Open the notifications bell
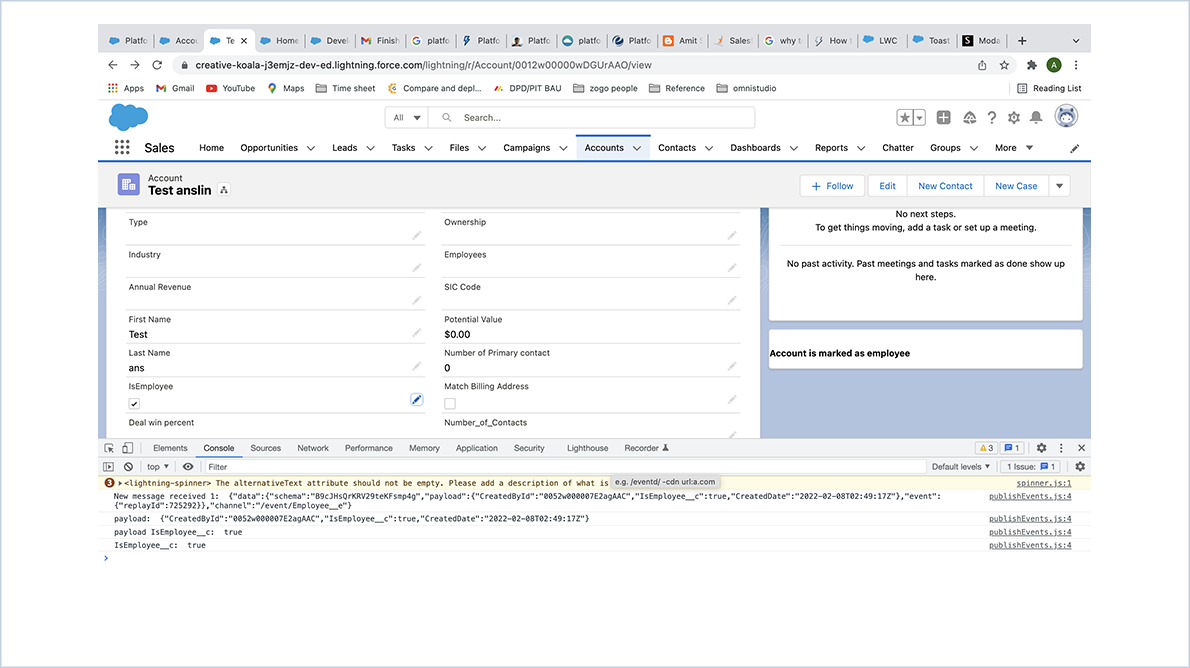Viewport: 1190px width, 668px height. tap(1036, 117)
